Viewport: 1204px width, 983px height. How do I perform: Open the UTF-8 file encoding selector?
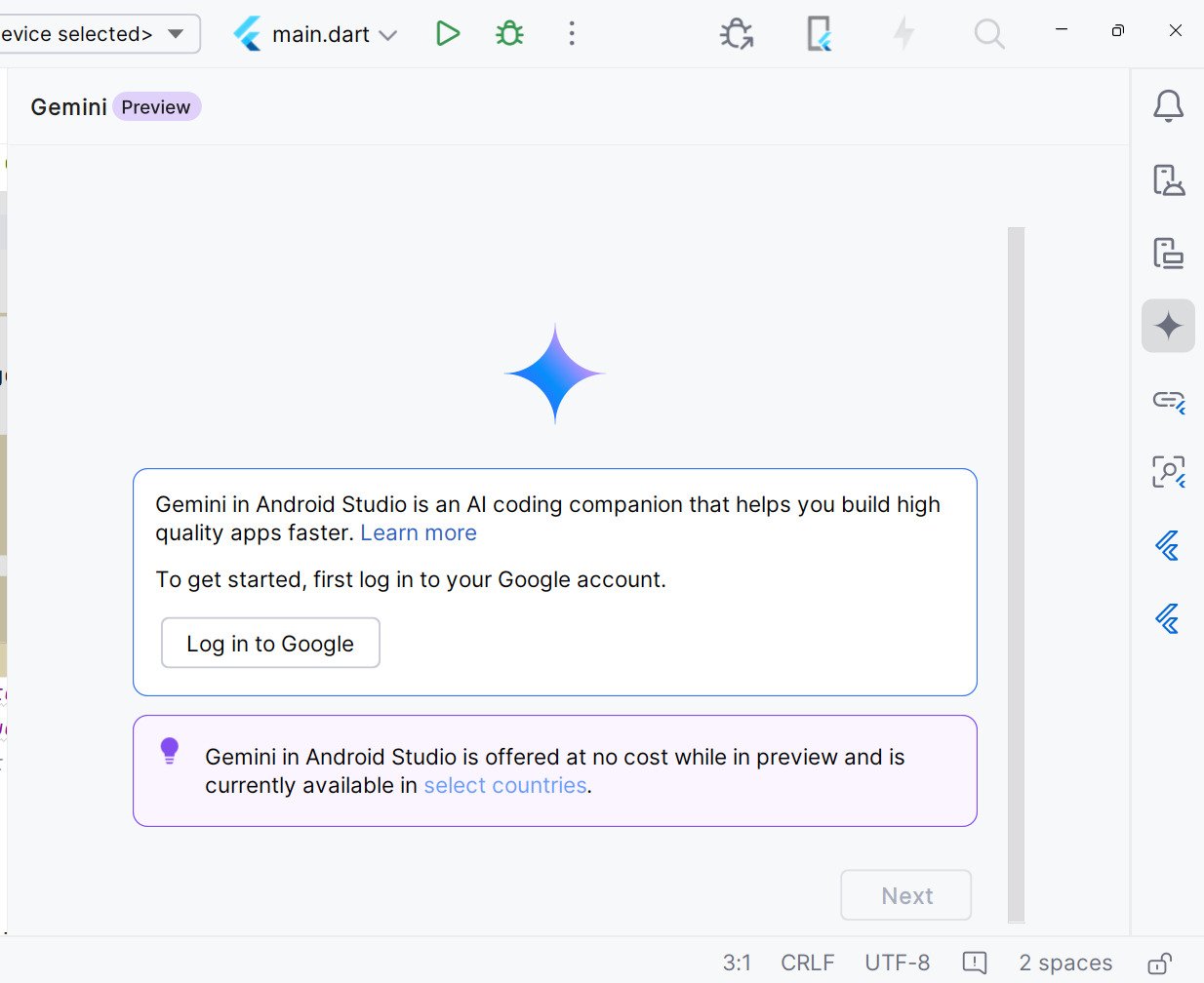(897, 963)
